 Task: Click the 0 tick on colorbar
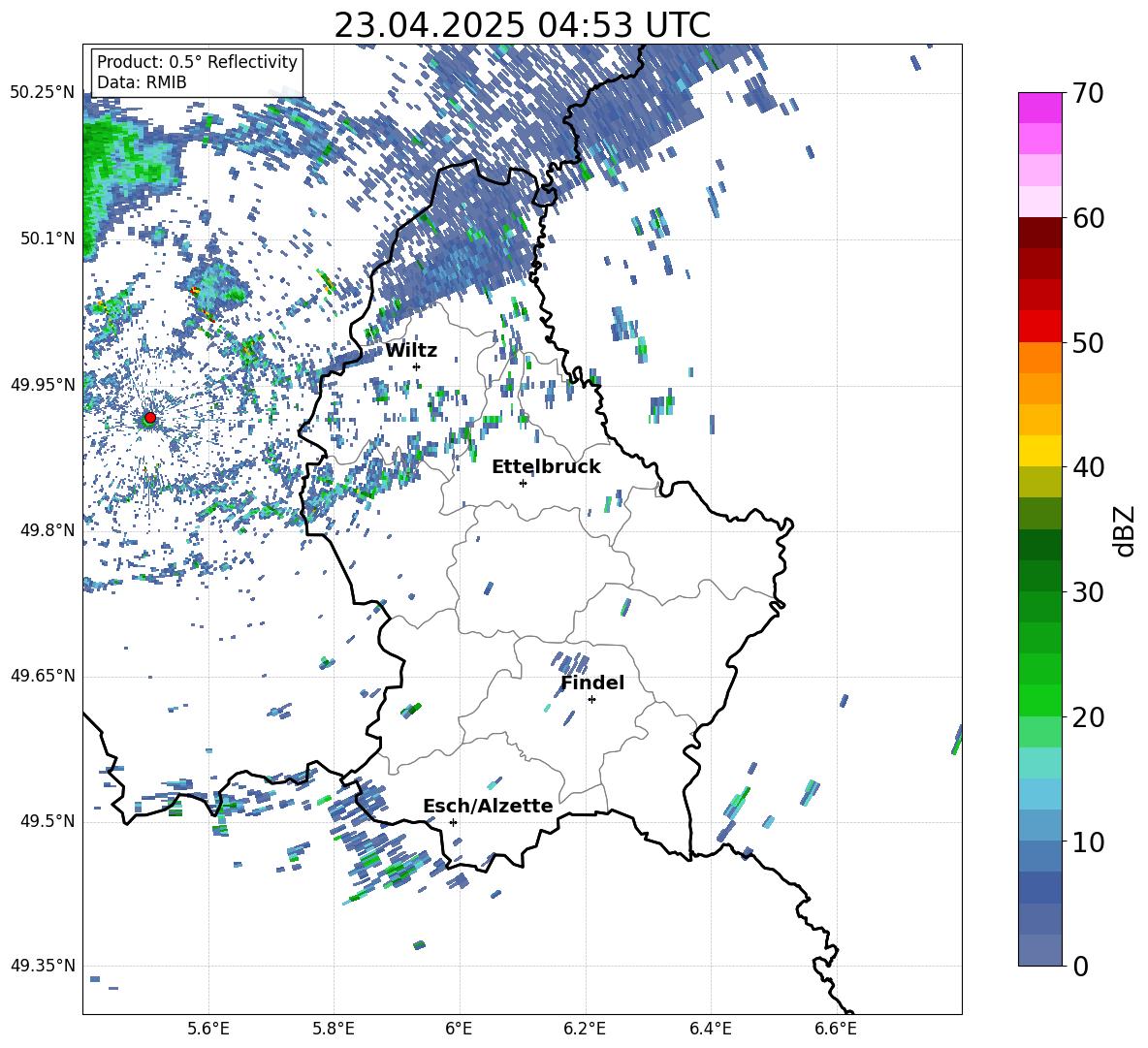pyautogui.click(x=1080, y=967)
